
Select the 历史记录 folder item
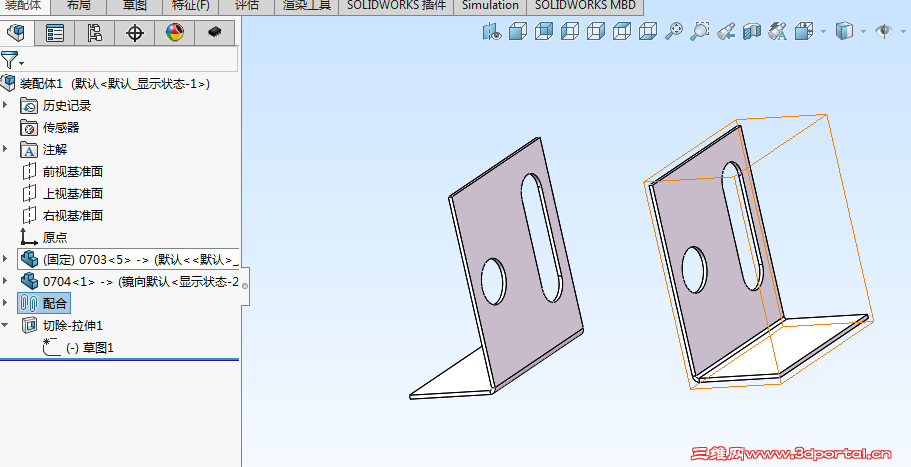pos(56,106)
